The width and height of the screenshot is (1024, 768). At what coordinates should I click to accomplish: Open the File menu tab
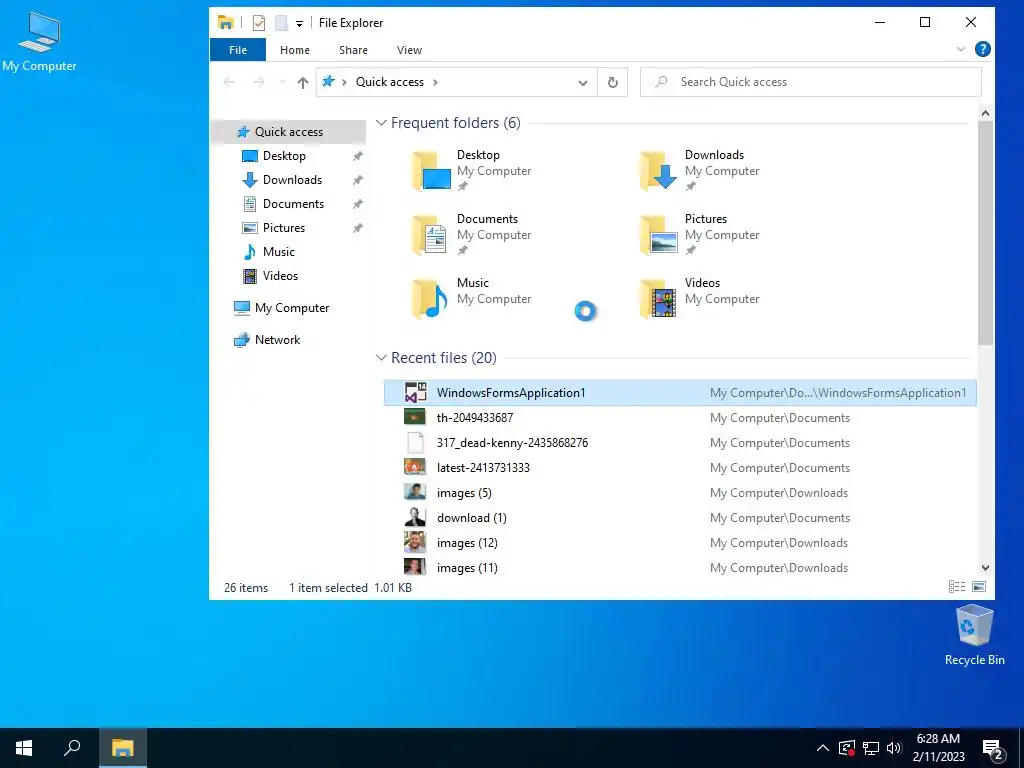click(x=238, y=50)
